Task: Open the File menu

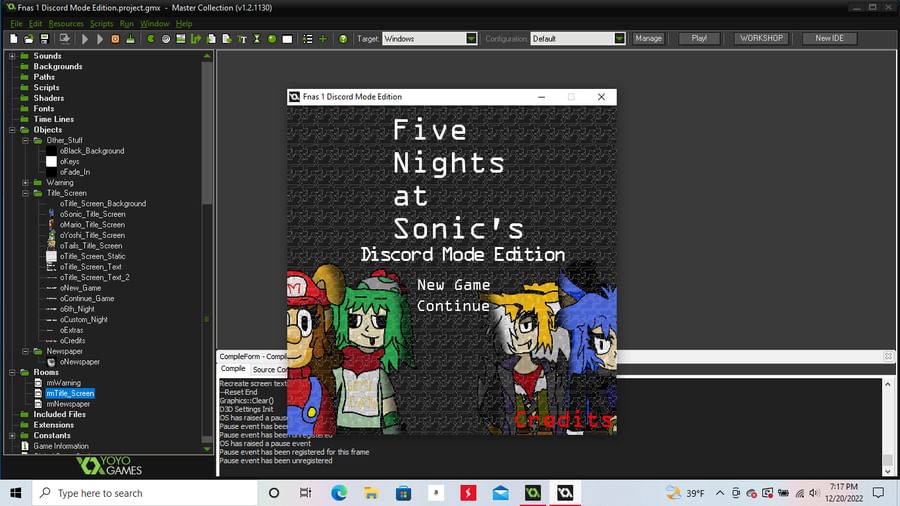Action: [16, 24]
